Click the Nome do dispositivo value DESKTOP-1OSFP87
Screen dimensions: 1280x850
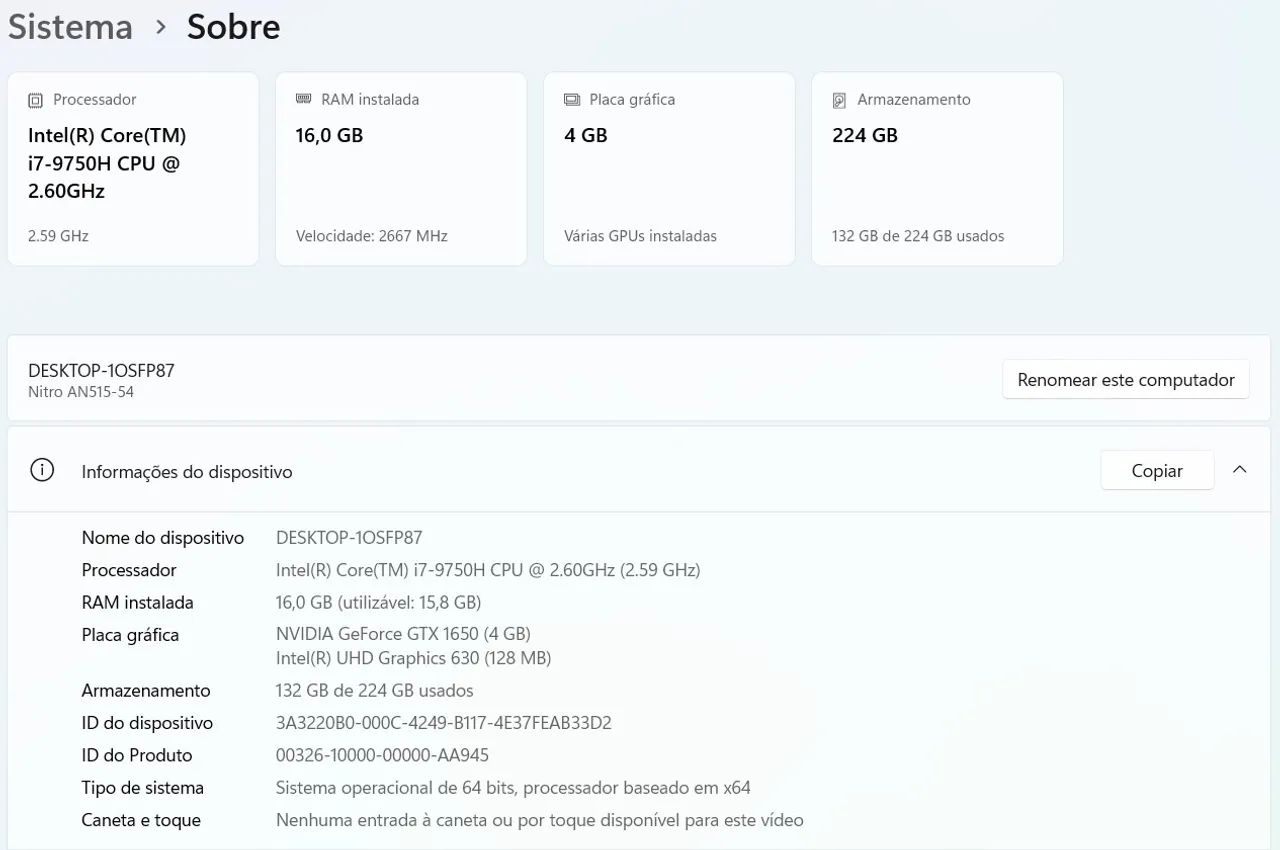pyautogui.click(x=349, y=538)
